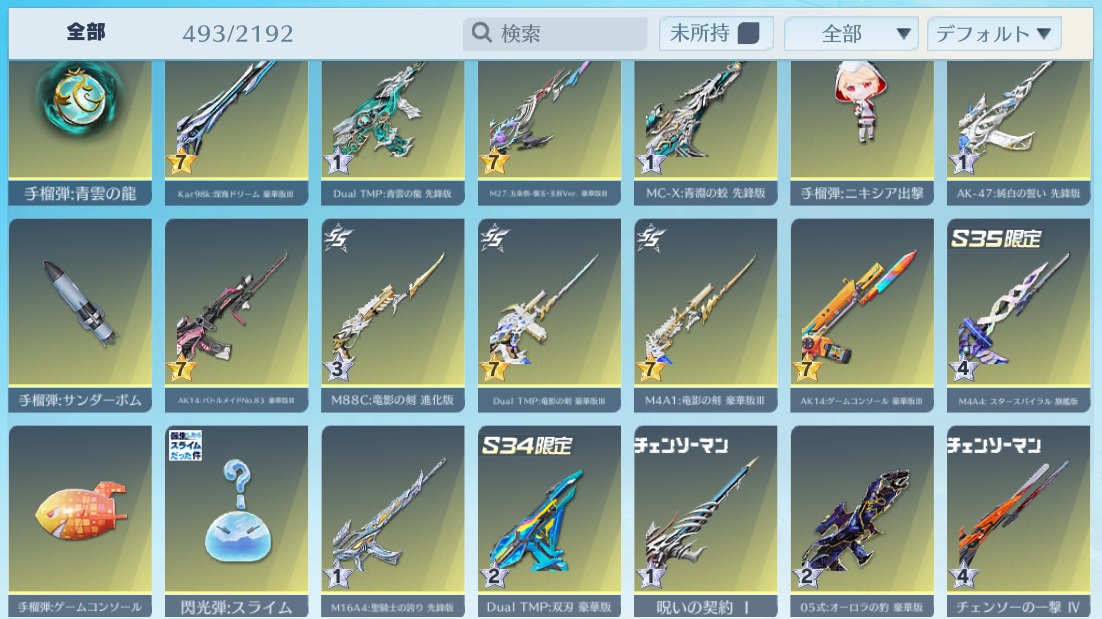Select the 手榴弾:青雲の龍 grenade item

(x=80, y=133)
